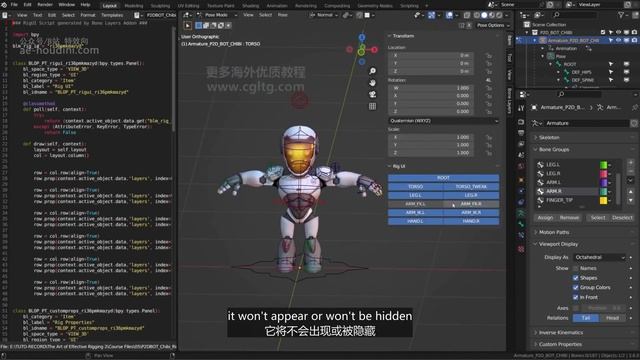Open Display As Octahedral dropdown
The width and height of the screenshot is (640, 360).
coord(599,258)
